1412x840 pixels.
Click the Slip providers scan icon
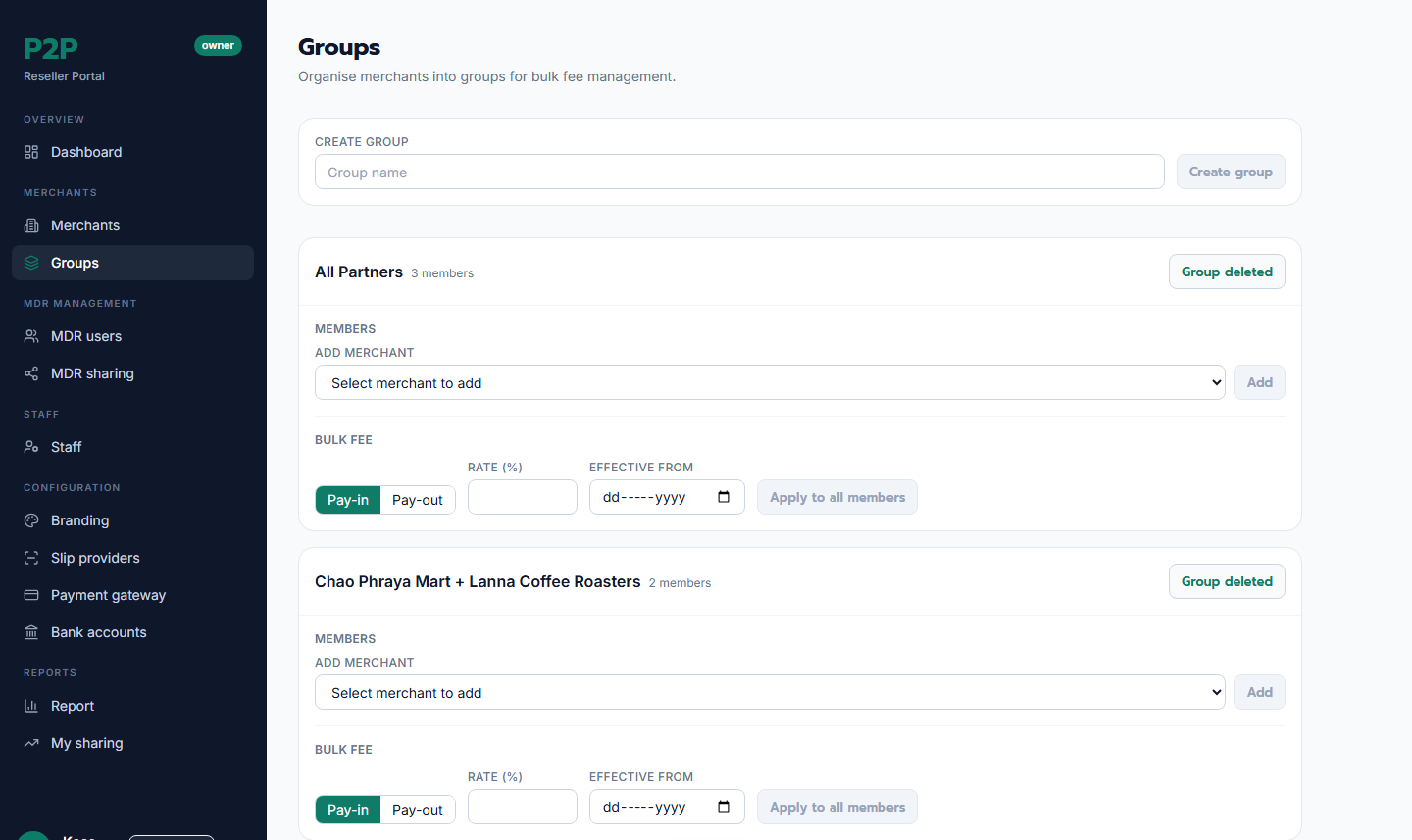pyautogui.click(x=31, y=558)
